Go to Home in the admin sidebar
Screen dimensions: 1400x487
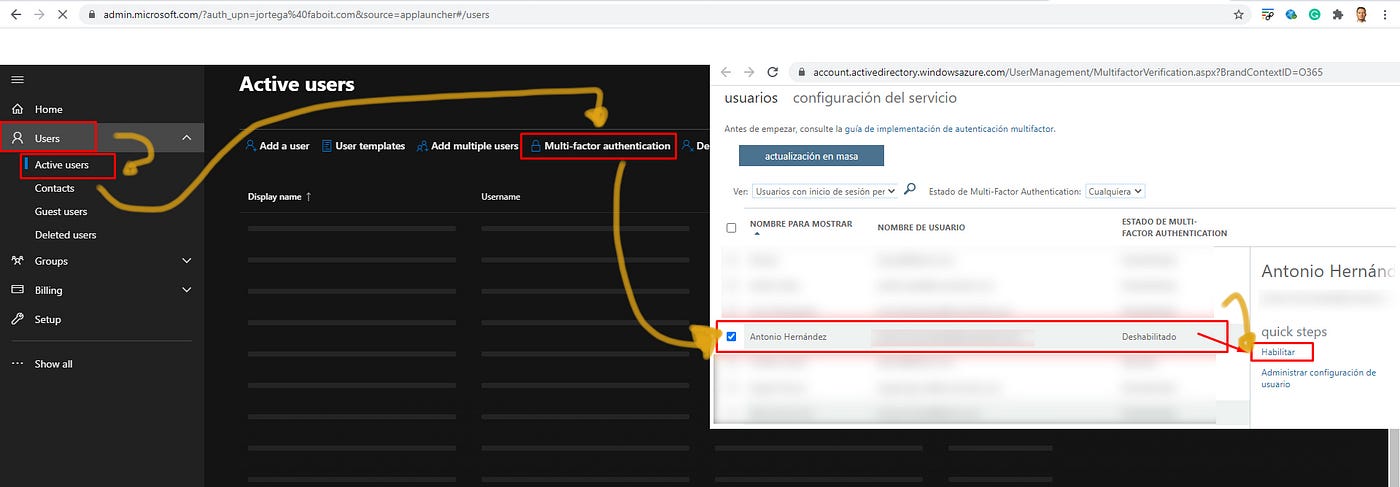click(48, 109)
